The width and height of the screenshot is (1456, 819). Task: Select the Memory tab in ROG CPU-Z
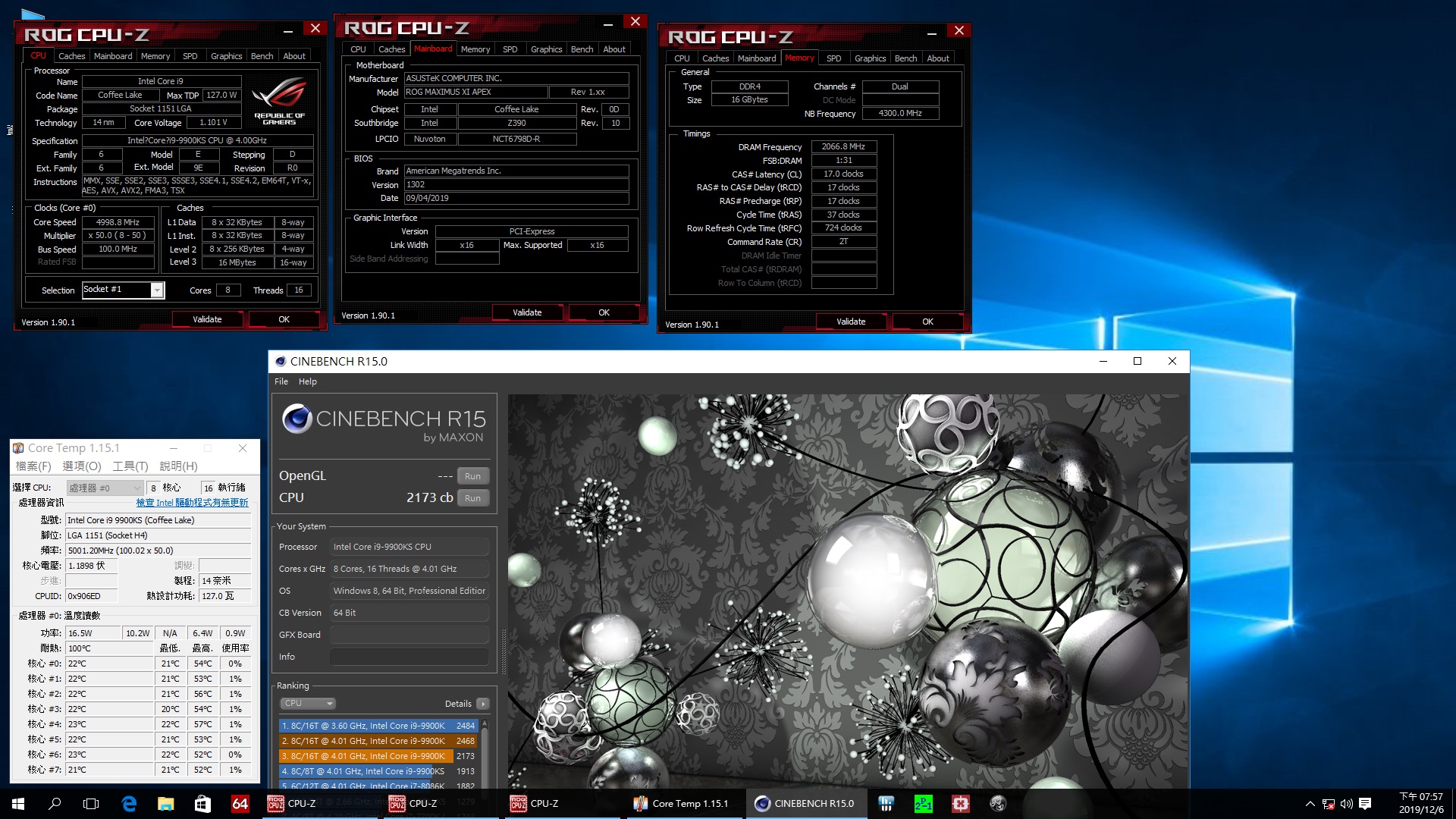tap(795, 57)
